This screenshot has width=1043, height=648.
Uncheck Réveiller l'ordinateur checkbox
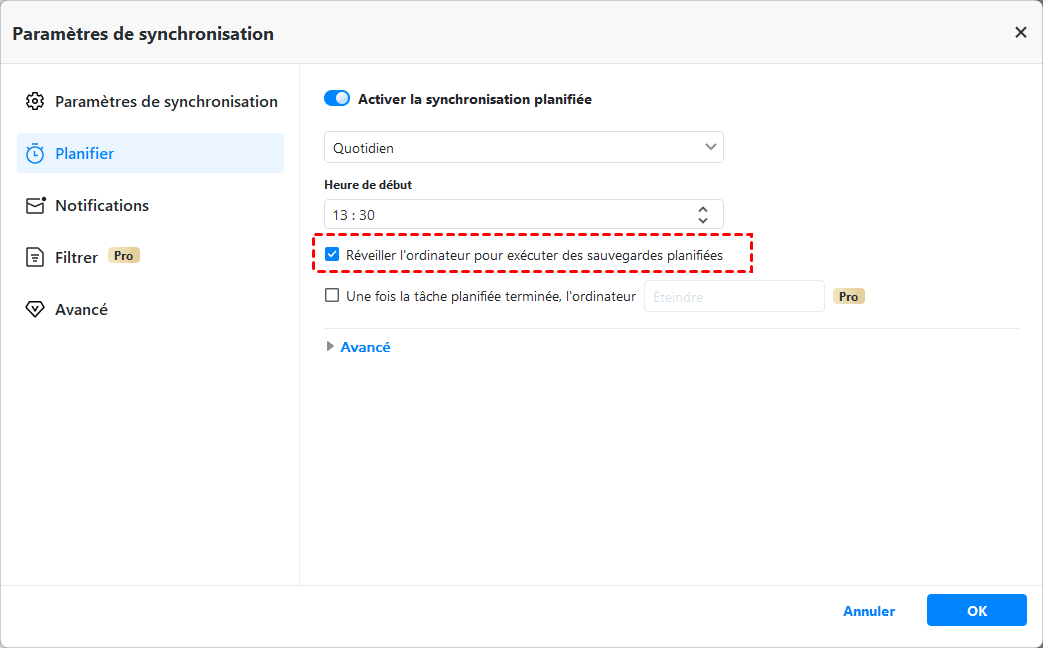(x=332, y=255)
